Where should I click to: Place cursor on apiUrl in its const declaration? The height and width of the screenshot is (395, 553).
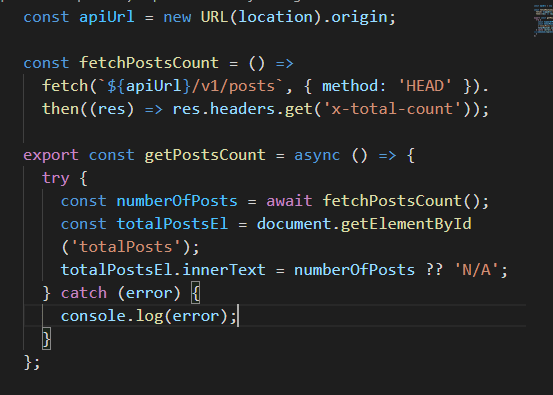pyautogui.click(x=107, y=17)
